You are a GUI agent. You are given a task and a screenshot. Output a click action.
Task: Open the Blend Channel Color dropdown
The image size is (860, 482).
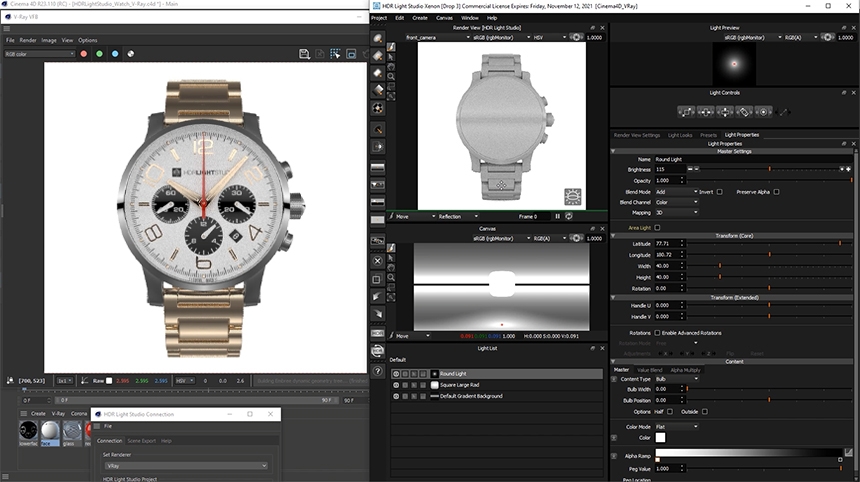click(x=676, y=202)
